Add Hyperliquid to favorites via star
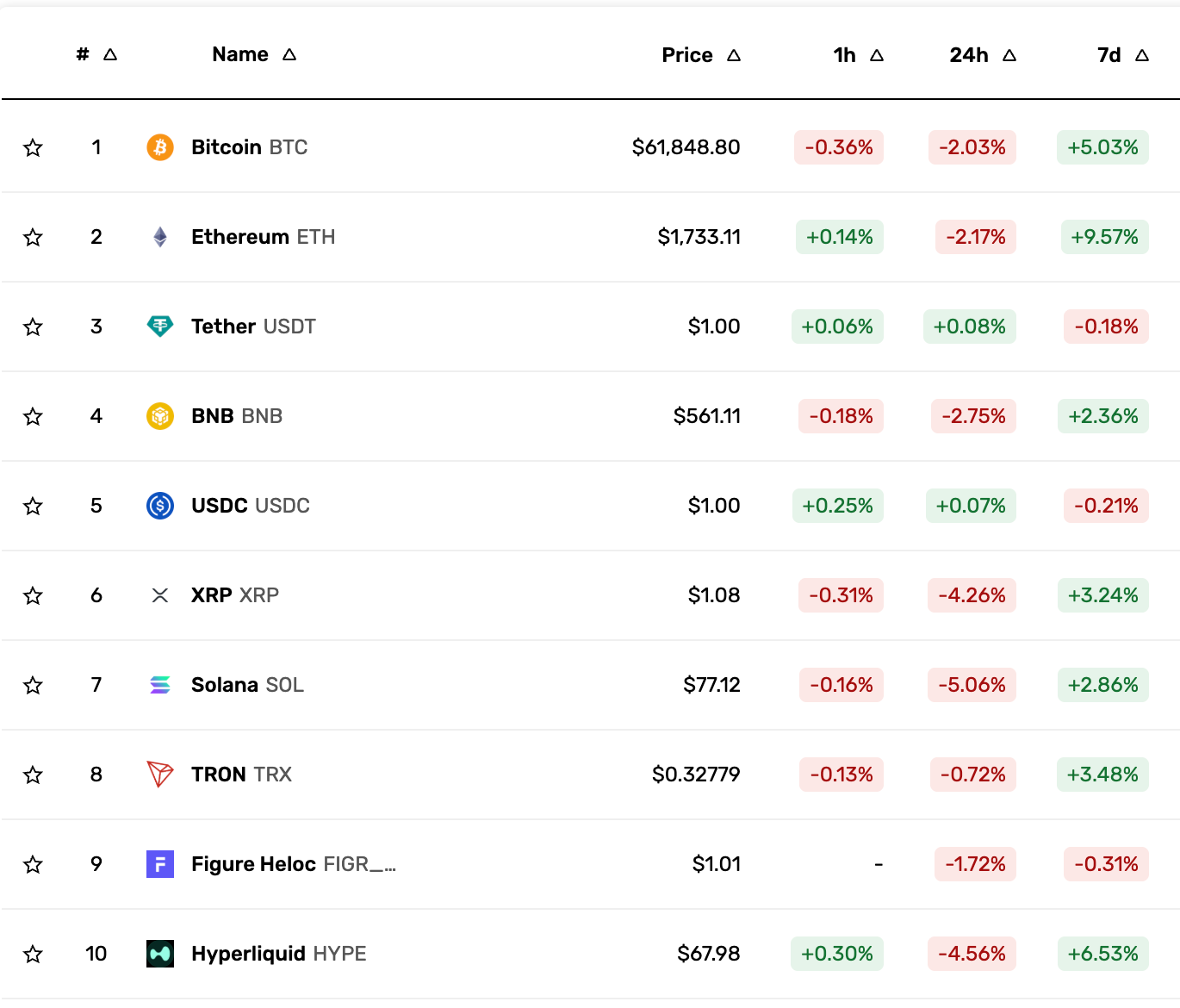The image size is (1180, 1008). [33, 954]
